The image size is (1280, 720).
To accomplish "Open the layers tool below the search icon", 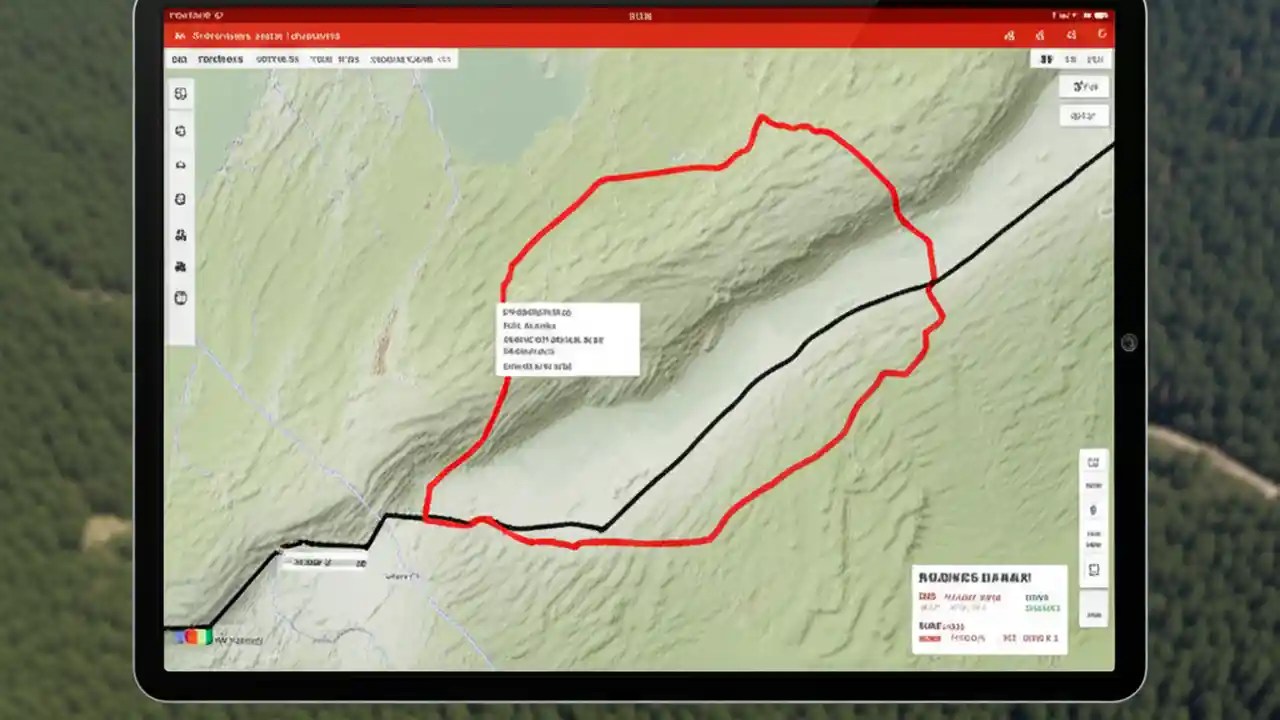I will tap(180, 130).
